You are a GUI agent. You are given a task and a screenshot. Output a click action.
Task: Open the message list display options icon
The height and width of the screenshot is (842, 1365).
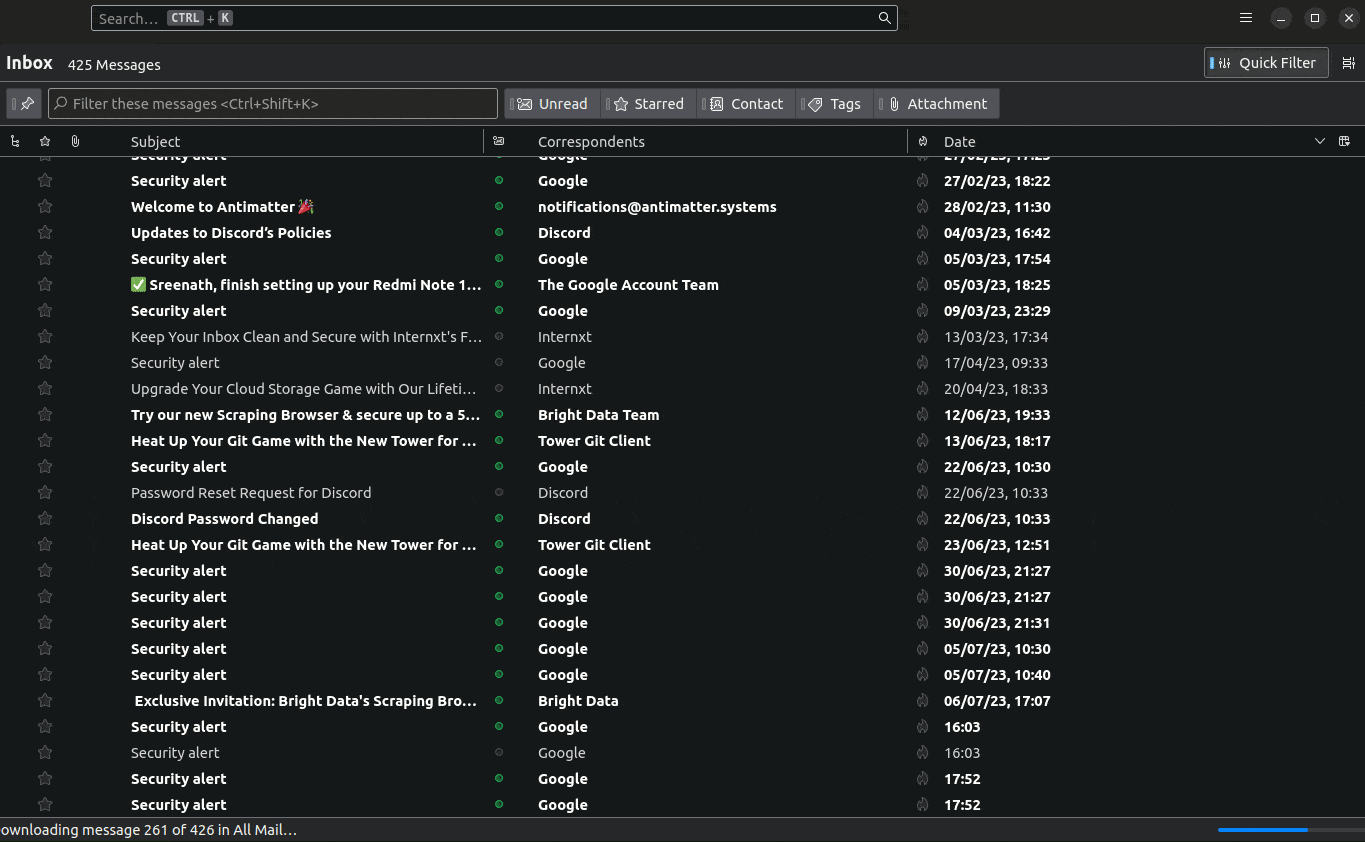[x=1348, y=62]
